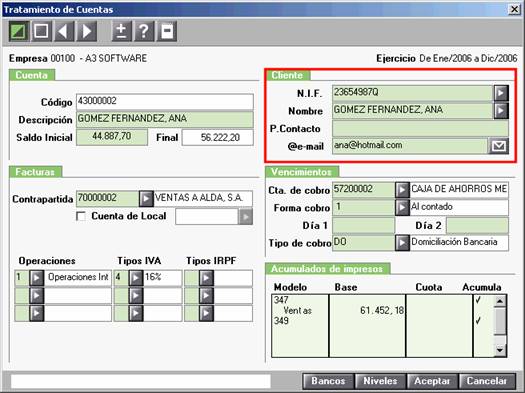Image resolution: width=525 pixels, height=393 pixels.
Task: Open Contrapartida account selector arrow
Action: tap(146, 199)
